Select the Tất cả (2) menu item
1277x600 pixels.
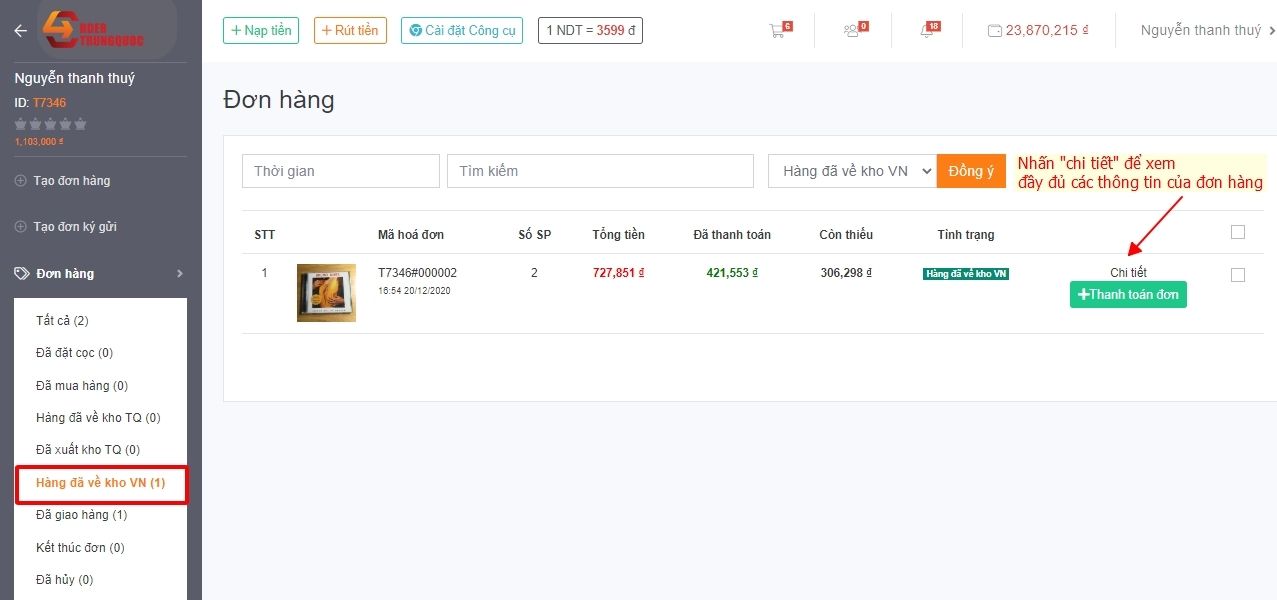click(x=62, y=321)
